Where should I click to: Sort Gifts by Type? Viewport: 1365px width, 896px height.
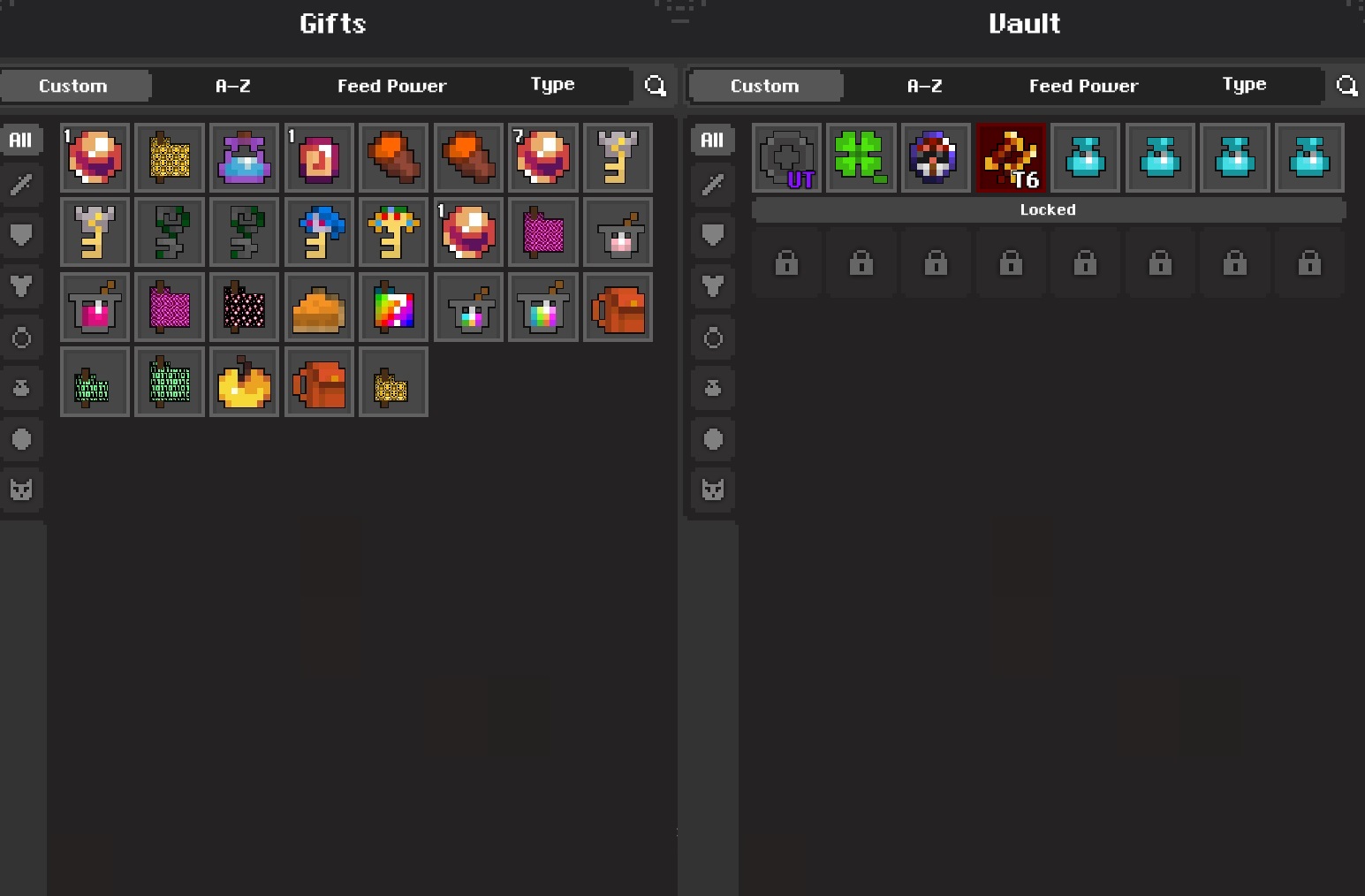pos(552,85)
